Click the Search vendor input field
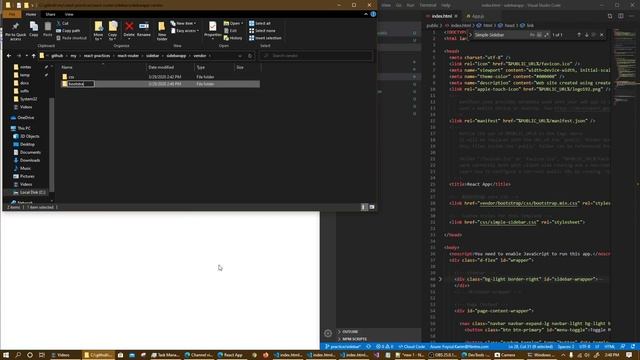This screenshot has width=640, height=360. [x=316, y=56]
